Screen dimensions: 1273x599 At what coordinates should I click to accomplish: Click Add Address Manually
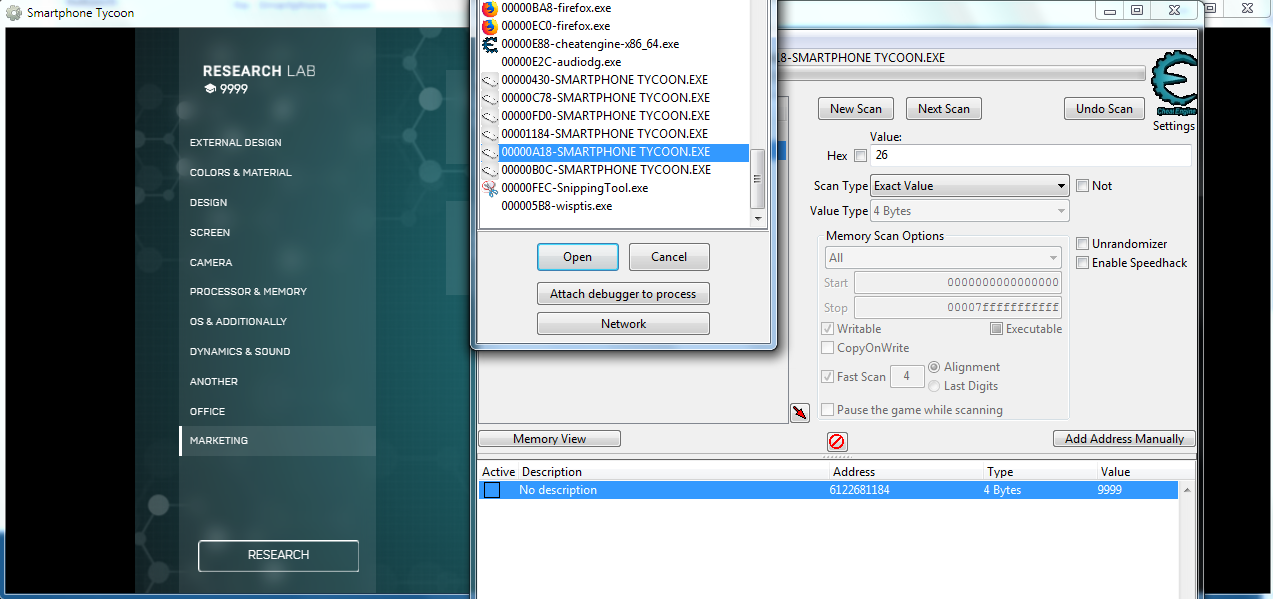(x=1124, y=439)
